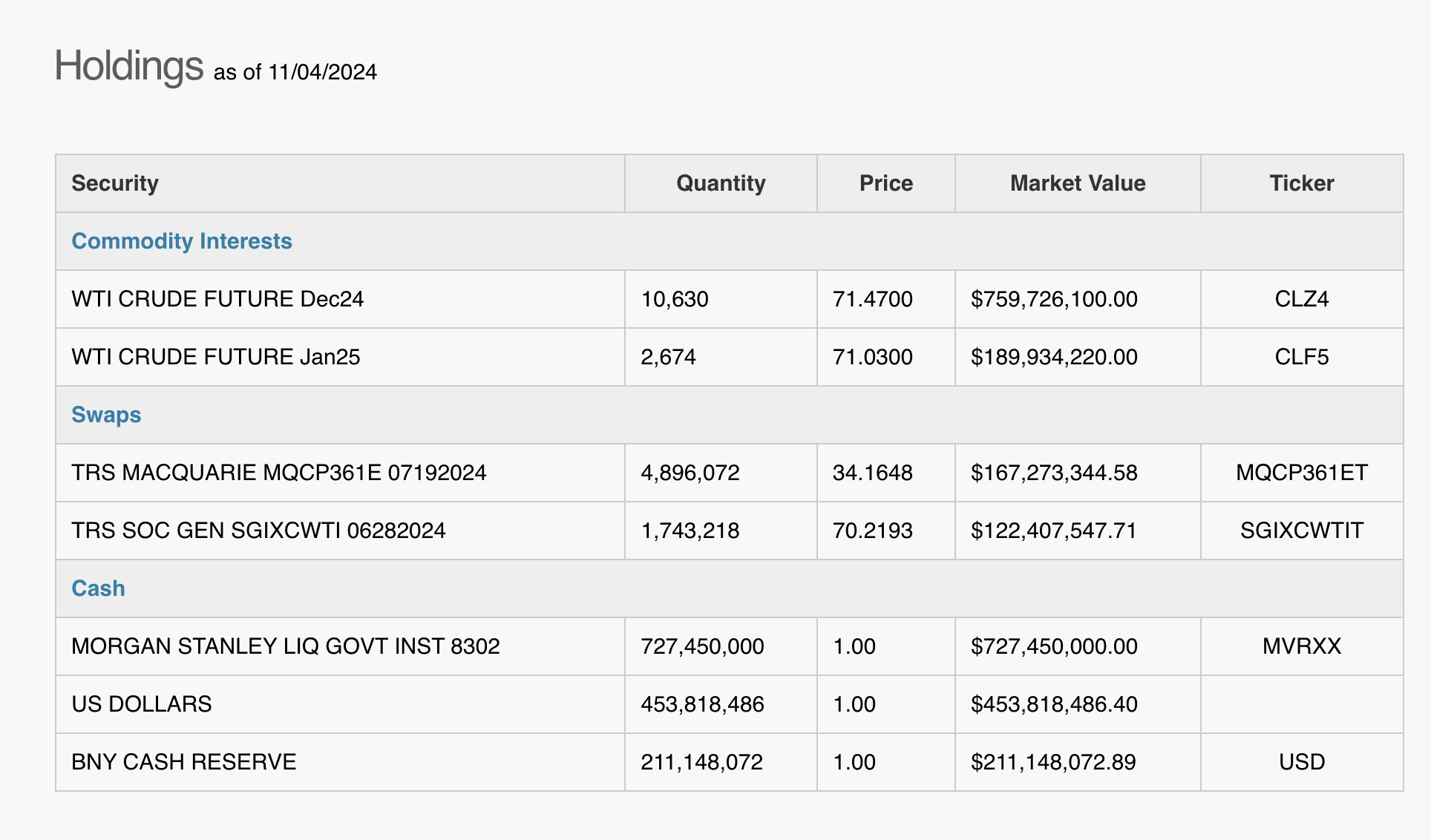This screenshot has height=840, width=1431.
Task: Click WTI CRUDE FUTURE Jan25 security name
Action: (x=215, y=357)
